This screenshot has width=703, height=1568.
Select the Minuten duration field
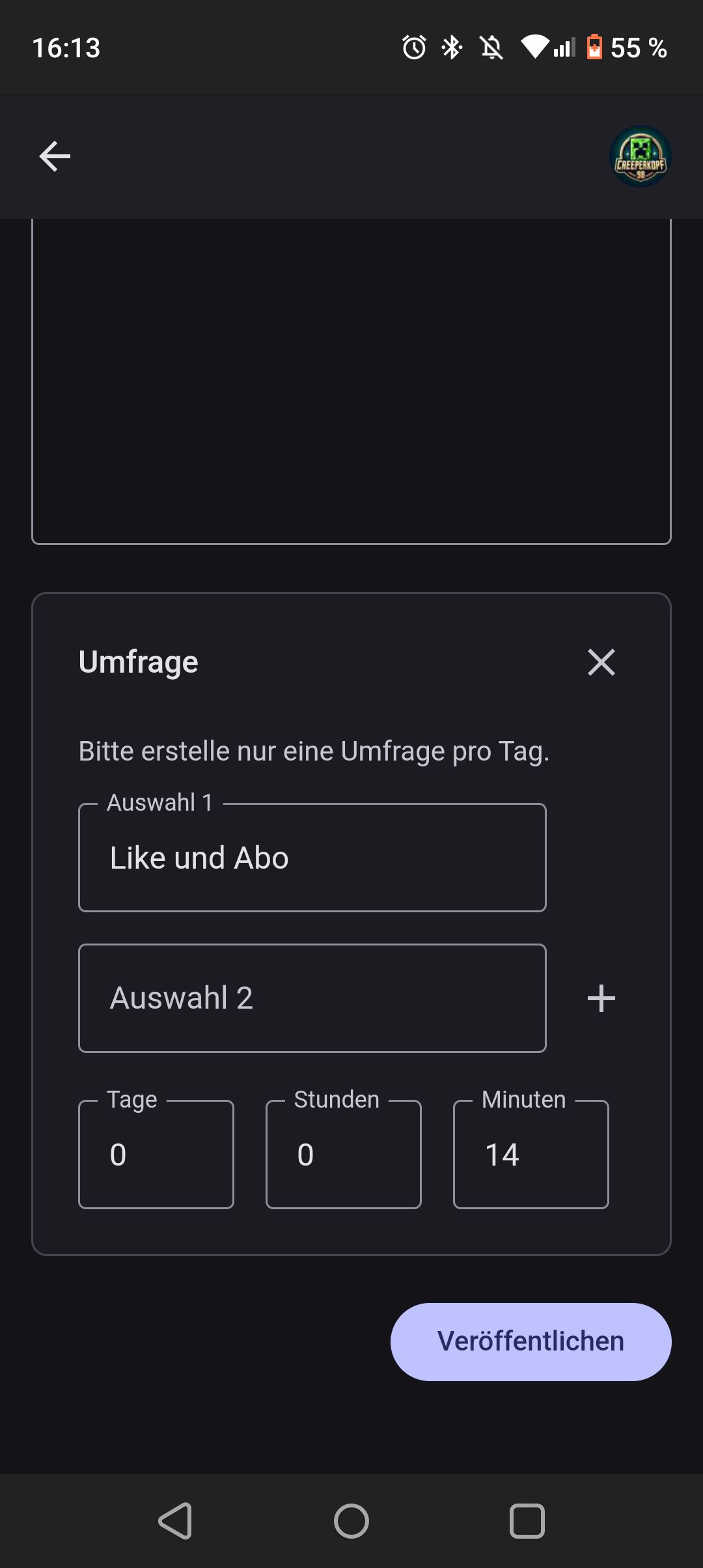click(531, 1155)
